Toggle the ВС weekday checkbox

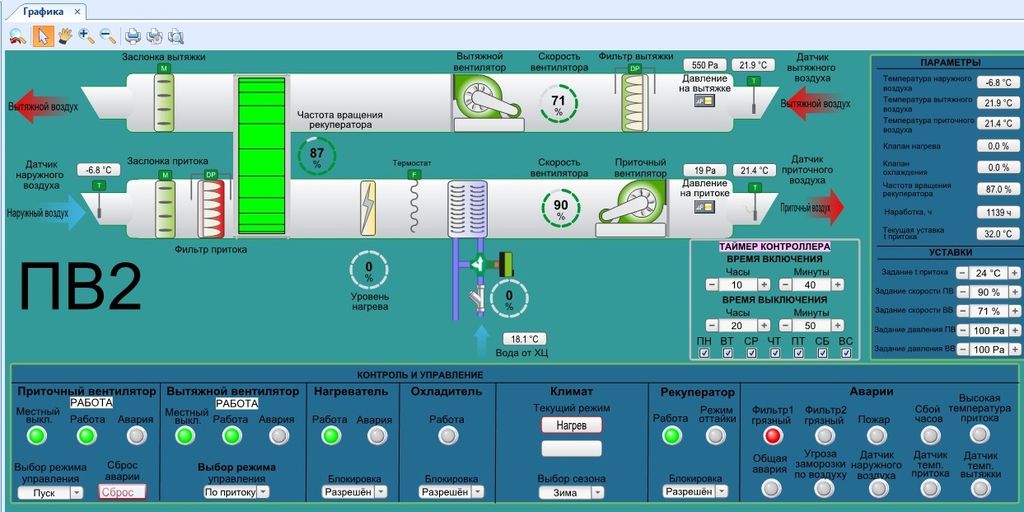click(846, 354)
